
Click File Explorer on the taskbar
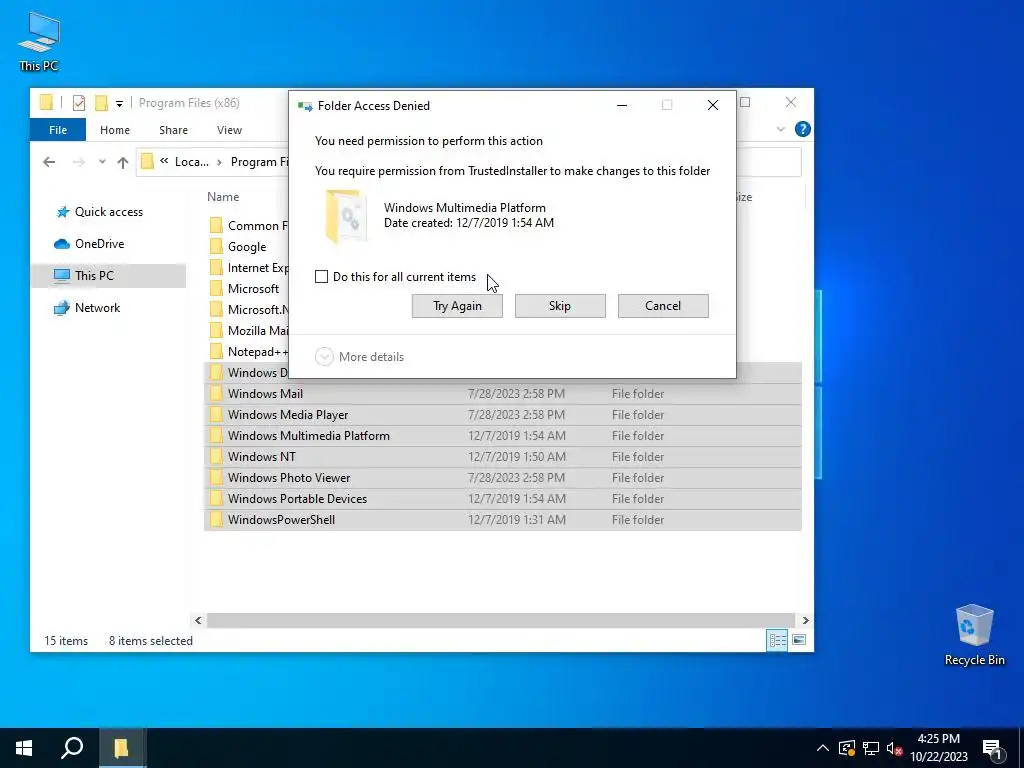click(x=121, y=748)
